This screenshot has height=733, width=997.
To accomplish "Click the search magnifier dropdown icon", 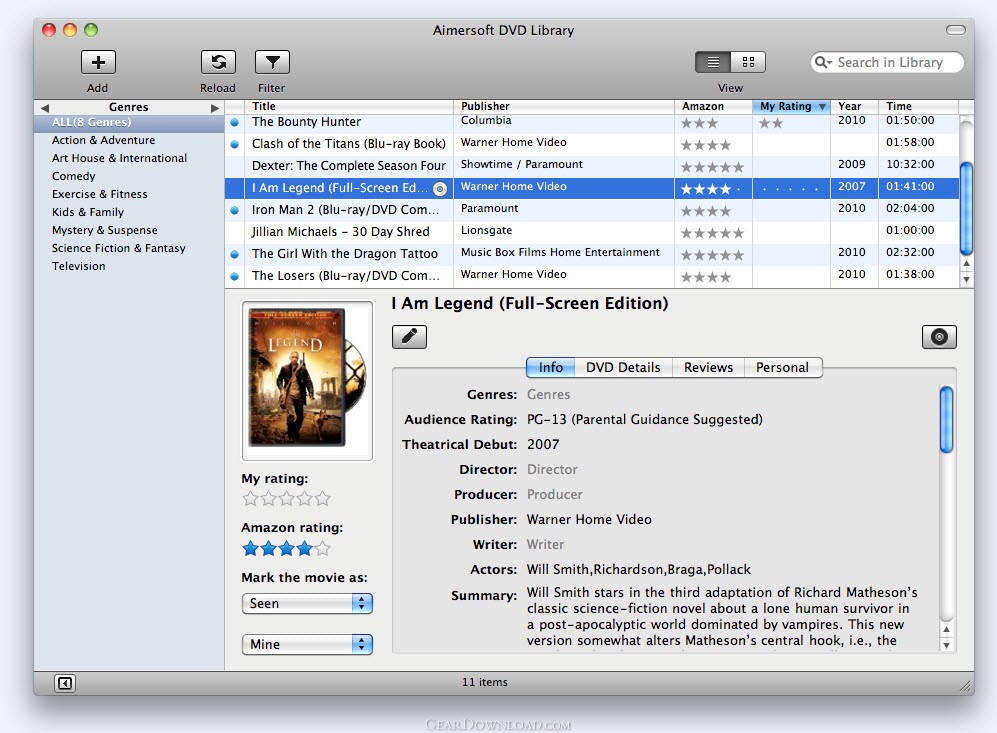I will click(x=823, y=62).
